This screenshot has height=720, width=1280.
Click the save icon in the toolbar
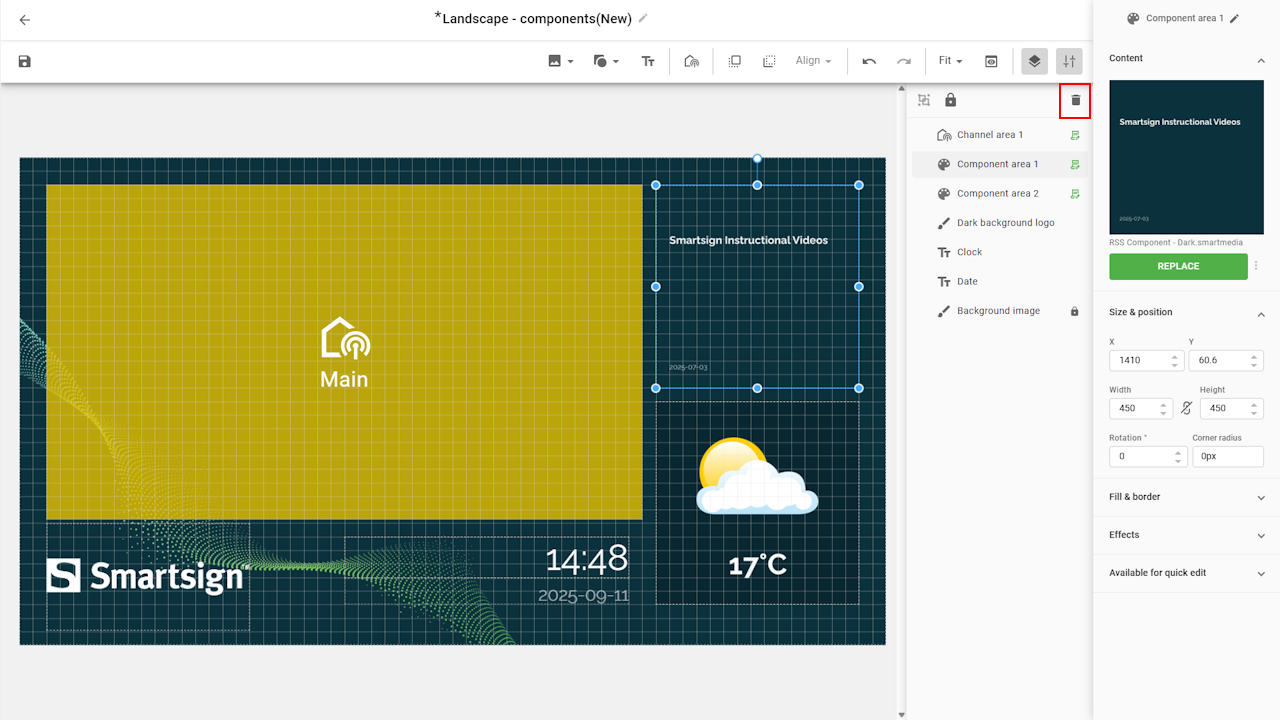coord(25,61)
